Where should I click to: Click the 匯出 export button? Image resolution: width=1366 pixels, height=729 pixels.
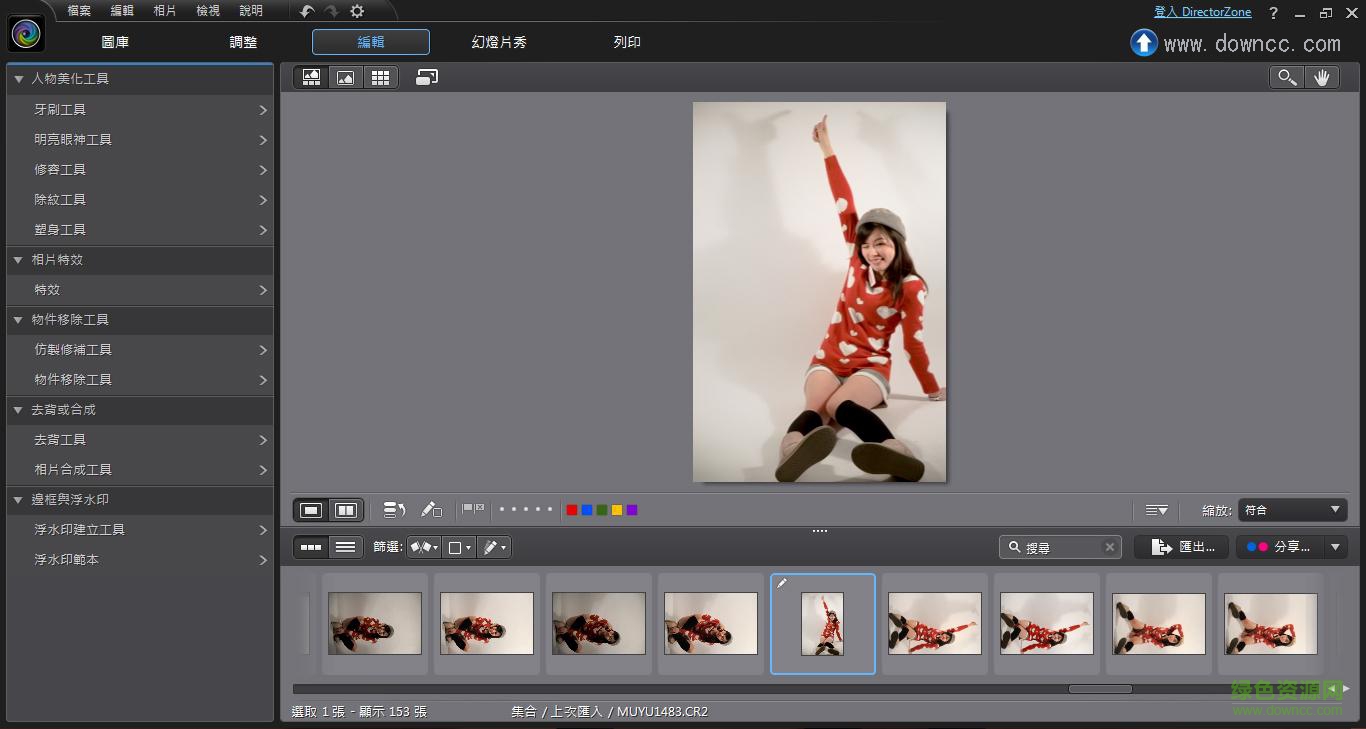point(1181,547)
